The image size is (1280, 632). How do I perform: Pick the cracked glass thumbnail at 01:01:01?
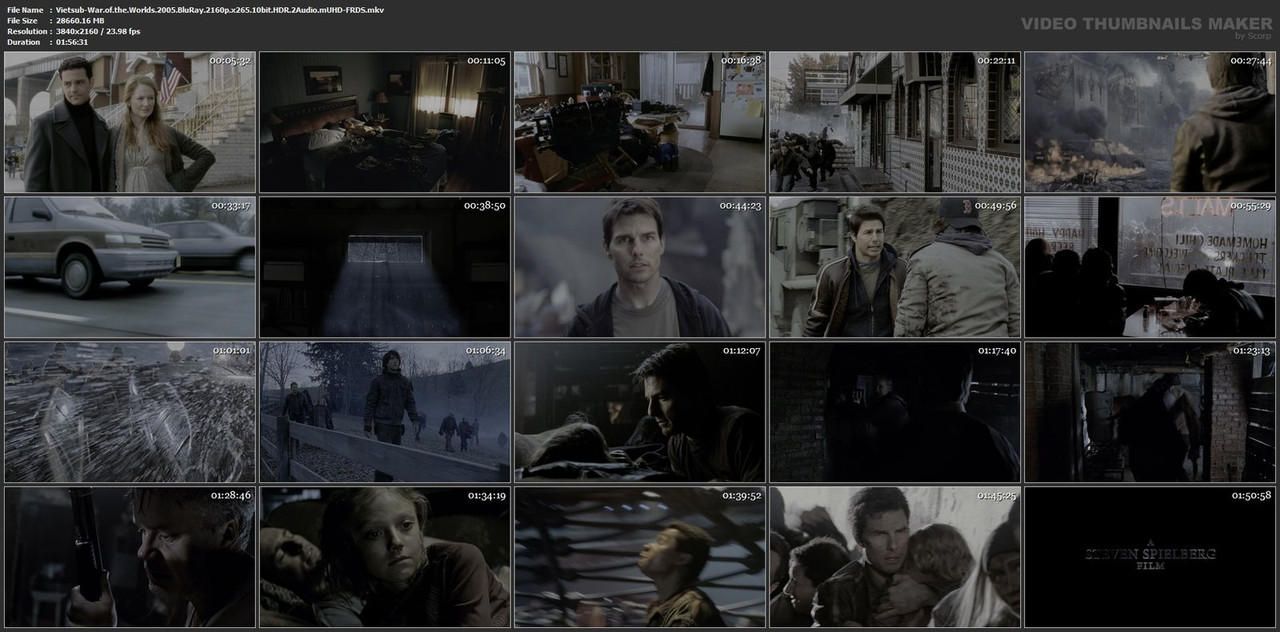(130, 412)
